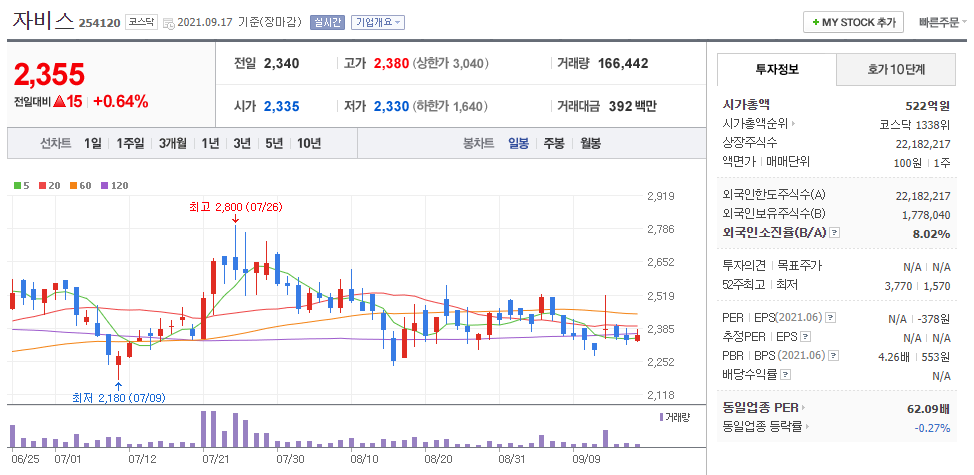Image resolution: width=974 pixels, height=475 pixels.
Task: Click the plus icon in MY STOCK 추가
Action: click(x=815, y=22)
